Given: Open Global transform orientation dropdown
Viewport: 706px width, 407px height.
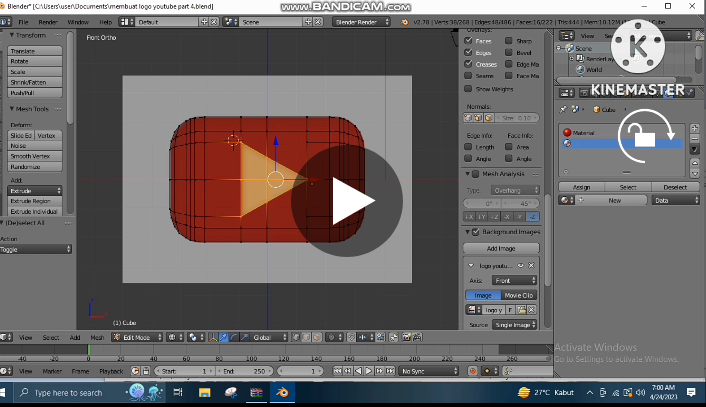Looking at the screenshot, I should 269,337.
